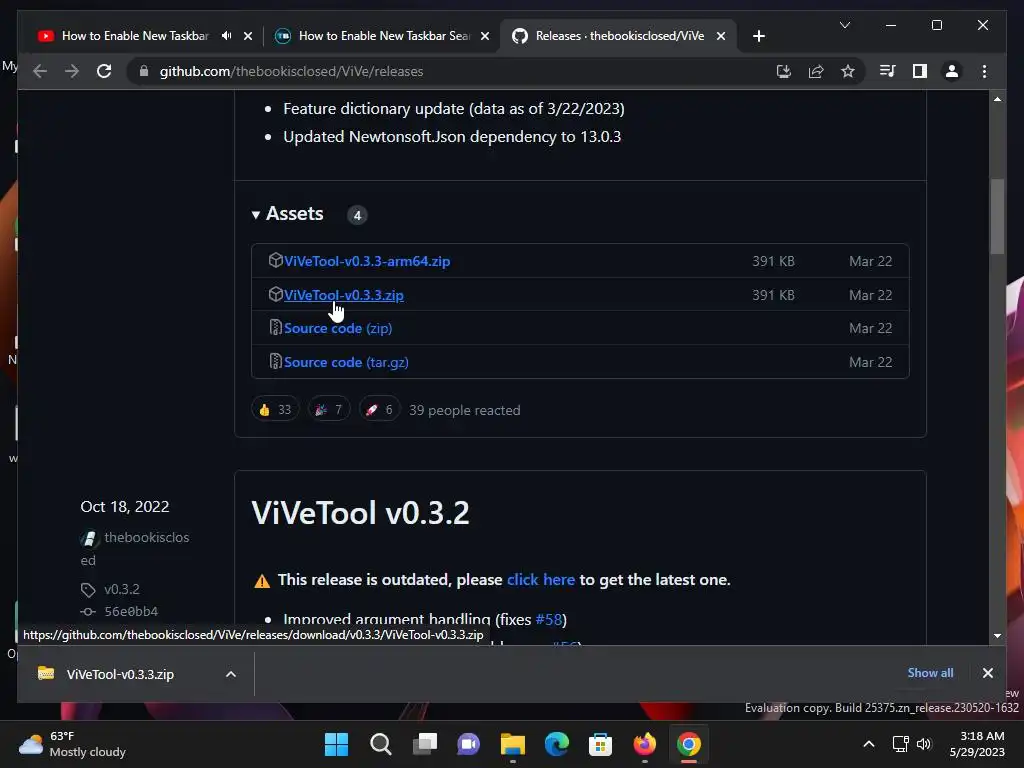Open the media controls icon in toolbar
This screenshot has width=1024, height=768.
click(x=888, y=71)
